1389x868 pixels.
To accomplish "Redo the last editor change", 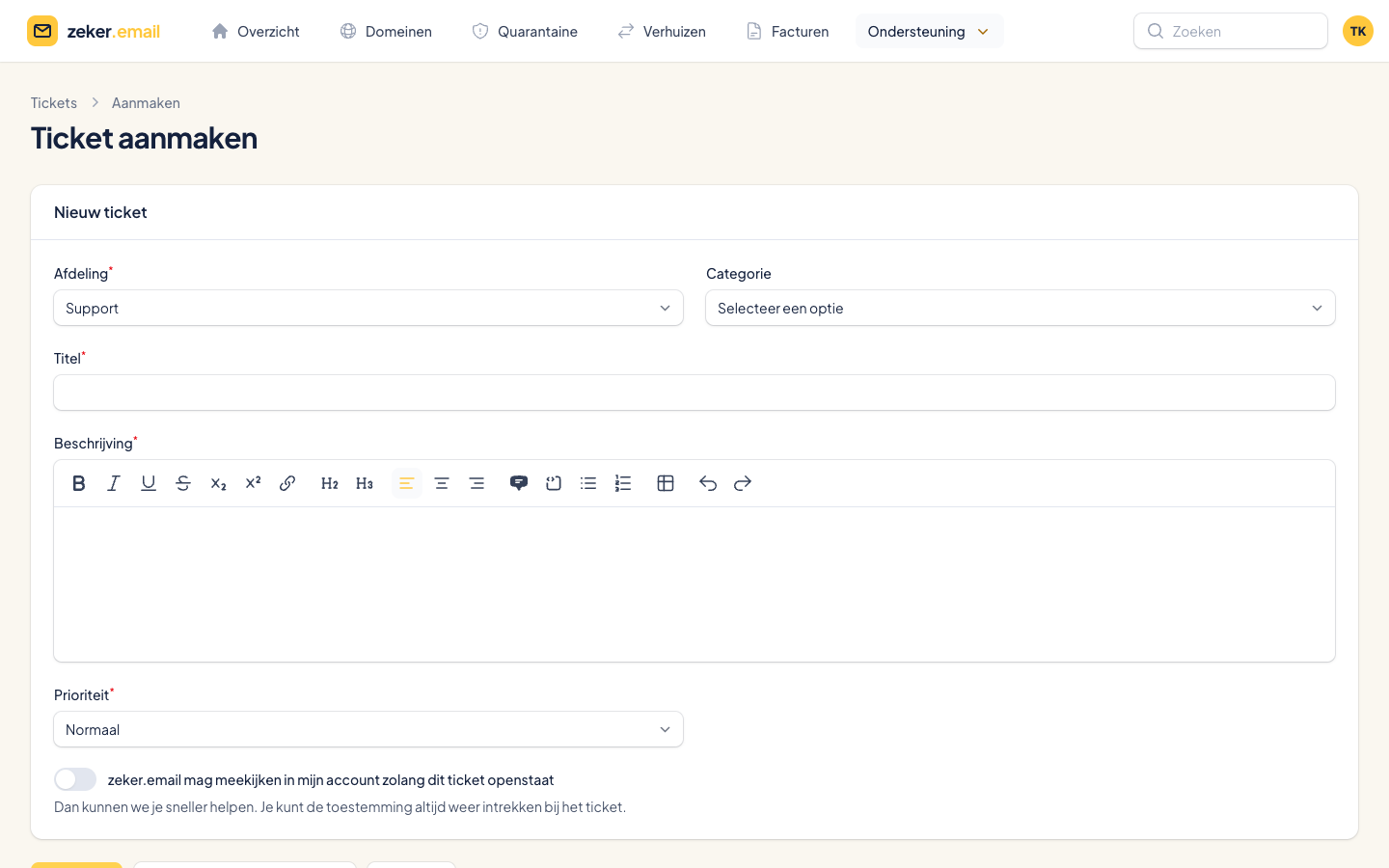I will tap(743, 483).
